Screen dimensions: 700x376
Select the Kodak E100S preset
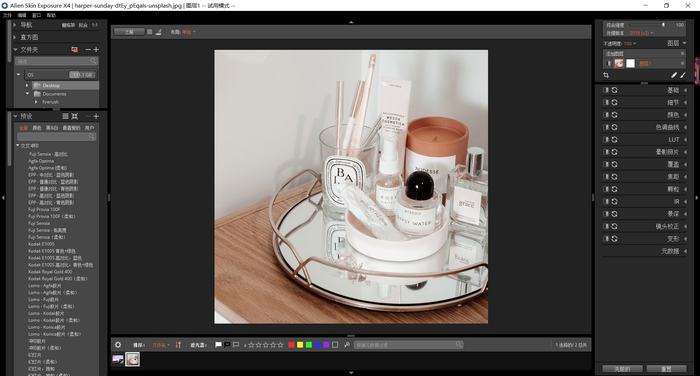42,244
